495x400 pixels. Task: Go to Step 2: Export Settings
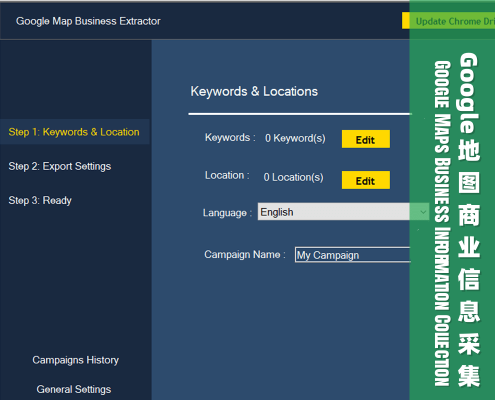point(60,166)
